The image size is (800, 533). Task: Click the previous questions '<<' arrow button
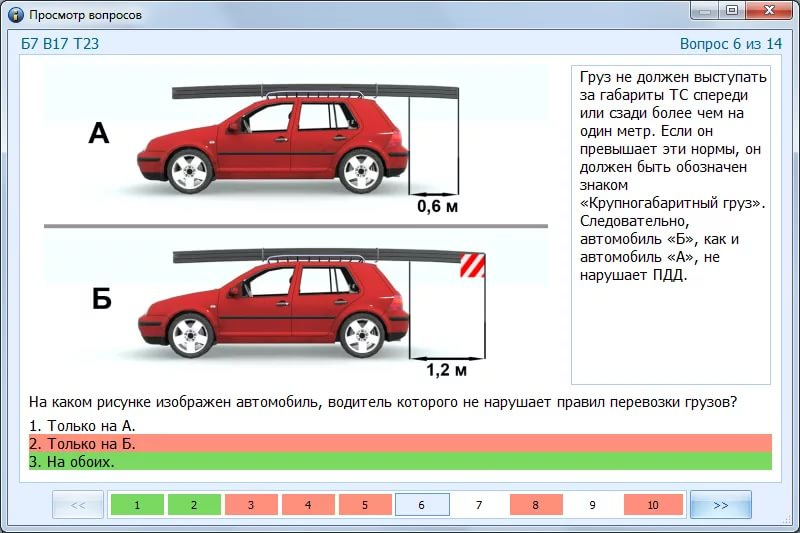point(78,505)
